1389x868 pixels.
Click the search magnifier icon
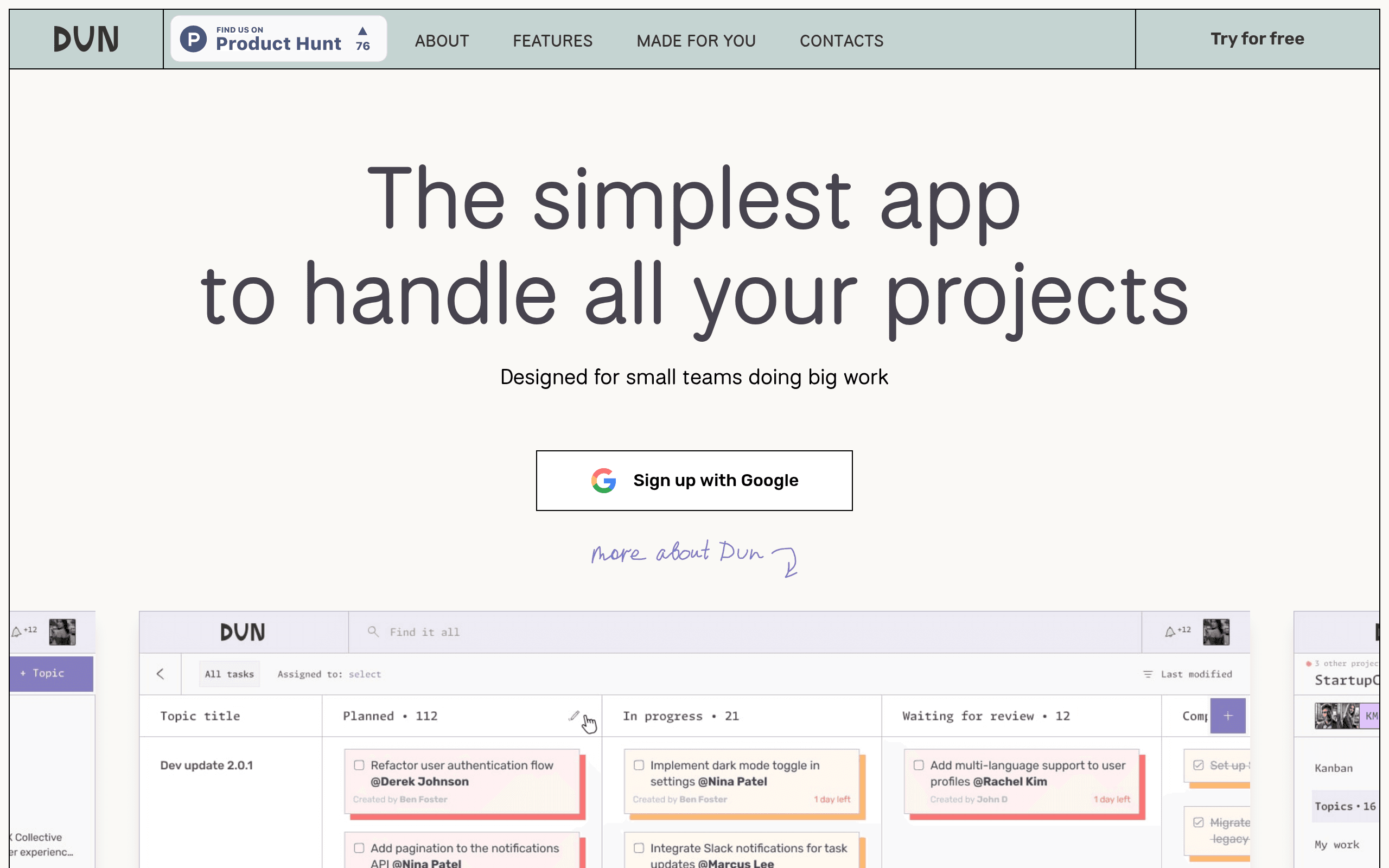[x=373, y=631]
